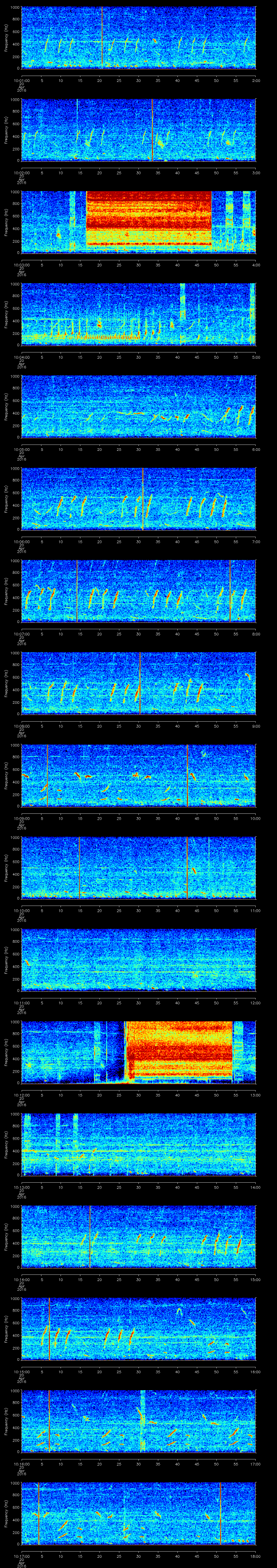Select the '10:04:00' timestamp text
The height and width of the screenshot is (1568, 277).
click(x=21, y=357)
